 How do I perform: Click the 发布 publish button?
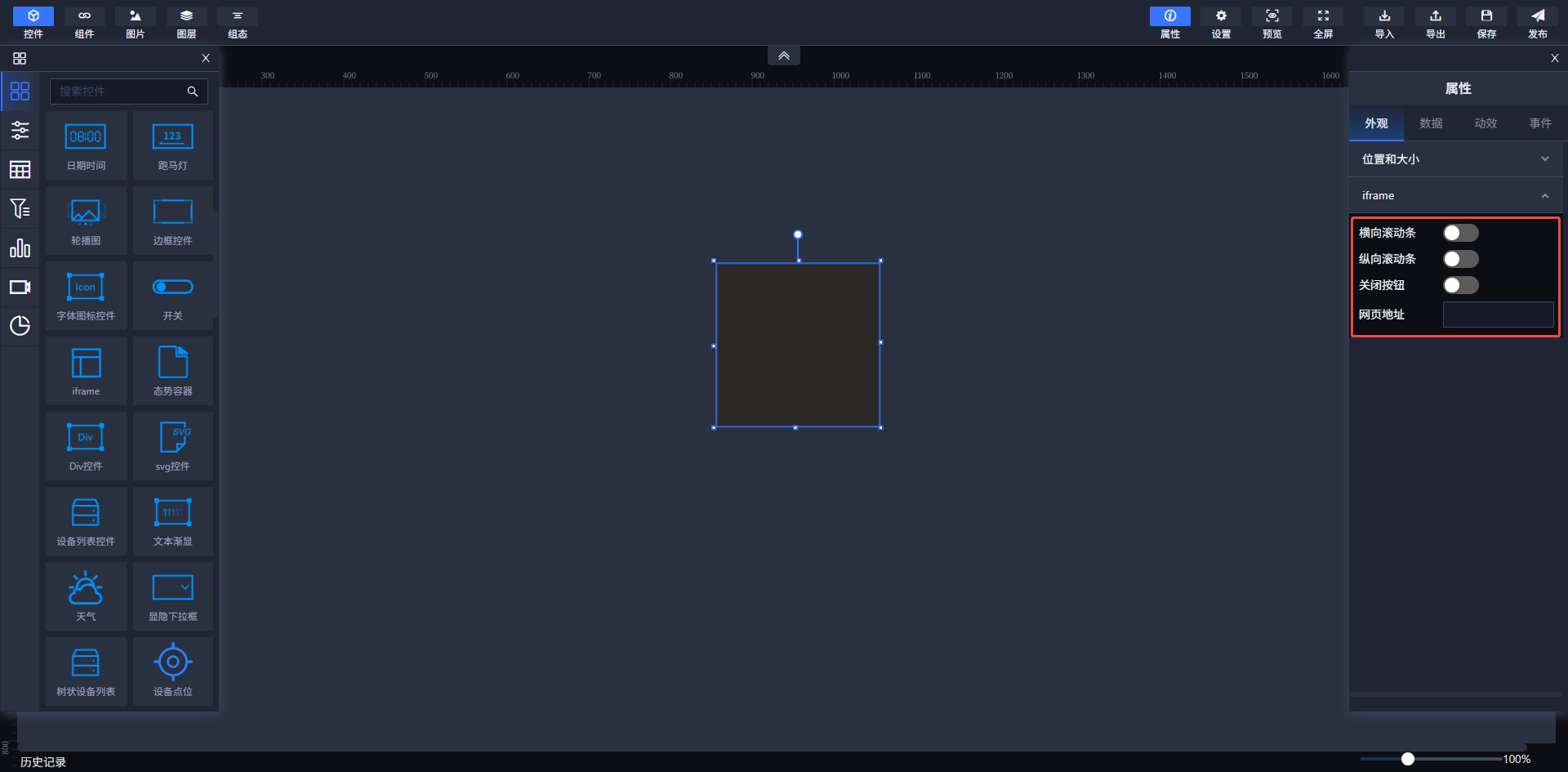[1537, 23]
